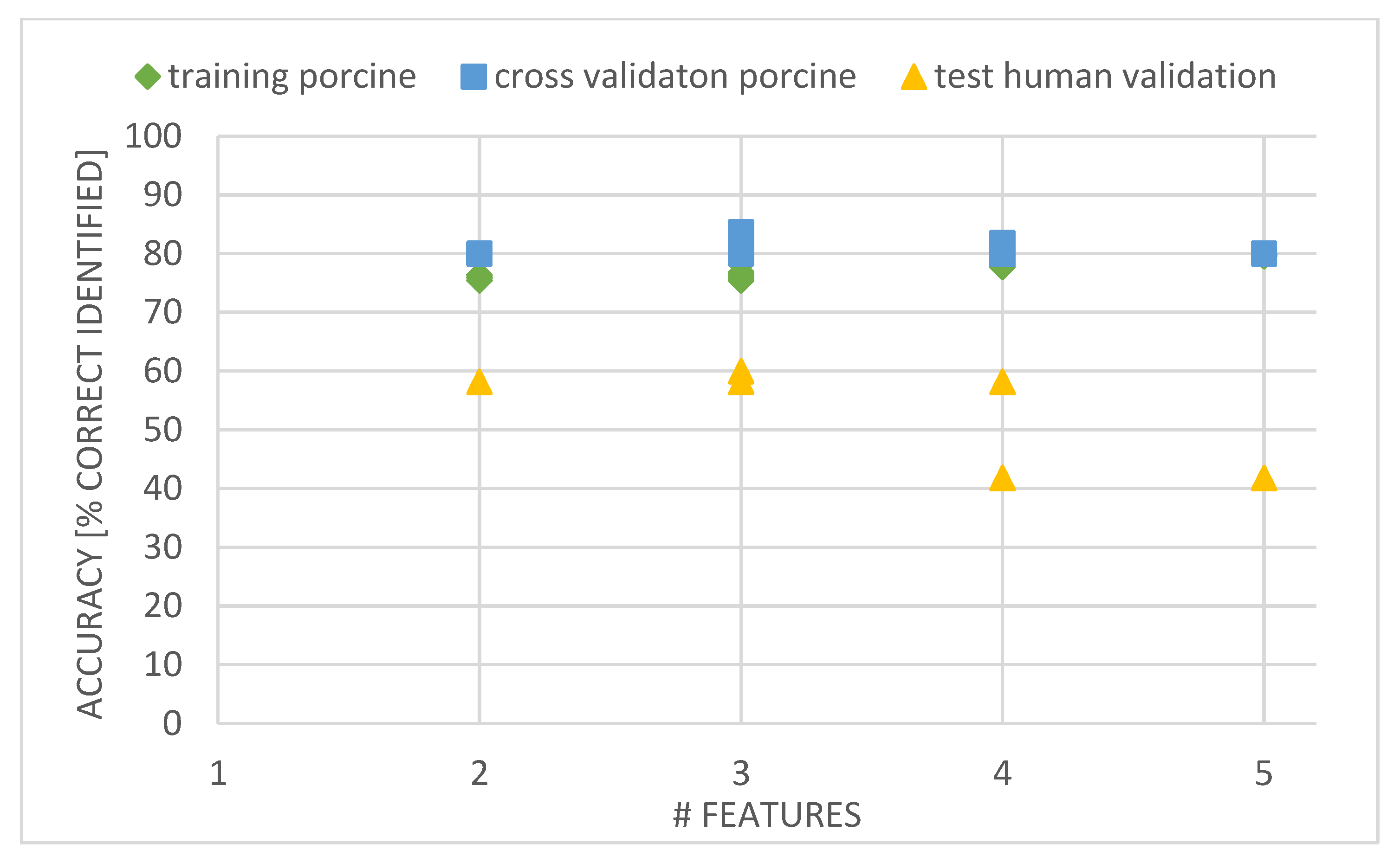Screen dimensions: 1400x863
Task: Click the 50 tick label on the y-axis
Action: point(162,430)
